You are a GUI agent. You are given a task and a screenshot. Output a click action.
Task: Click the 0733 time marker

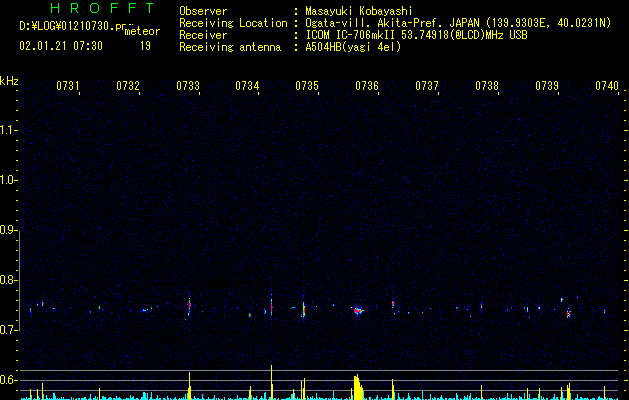[188, 85]
